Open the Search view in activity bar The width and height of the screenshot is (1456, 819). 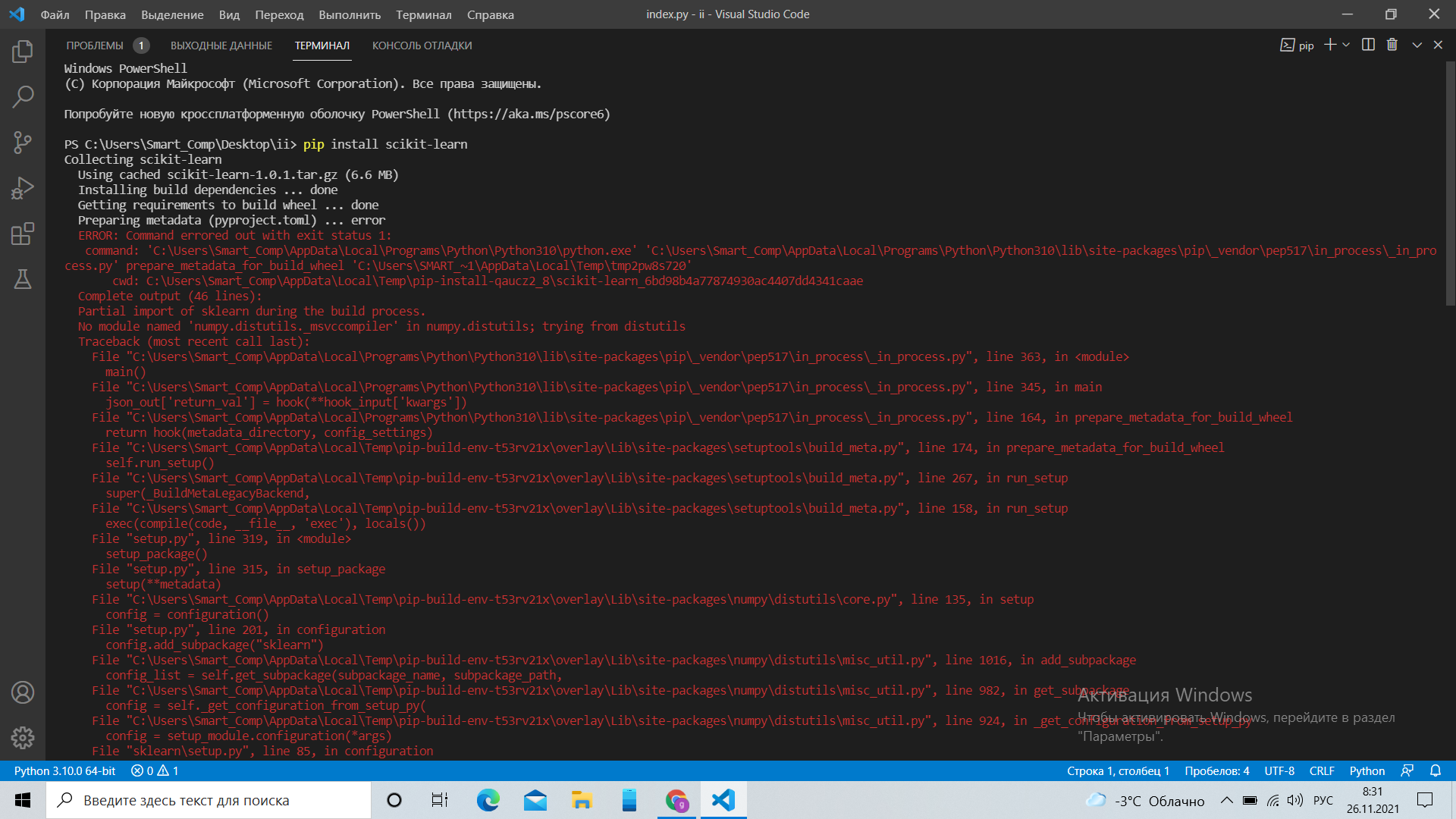pos(23,97)
